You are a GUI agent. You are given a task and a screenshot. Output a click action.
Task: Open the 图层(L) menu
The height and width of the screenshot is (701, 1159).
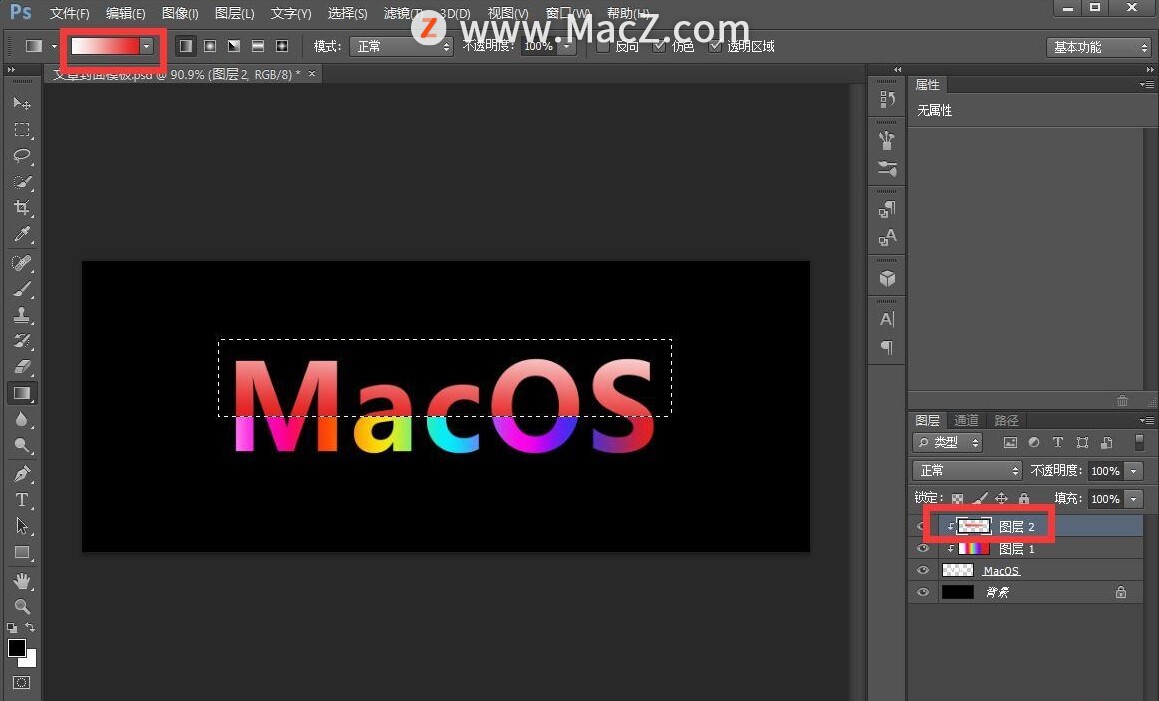[234, 13]
